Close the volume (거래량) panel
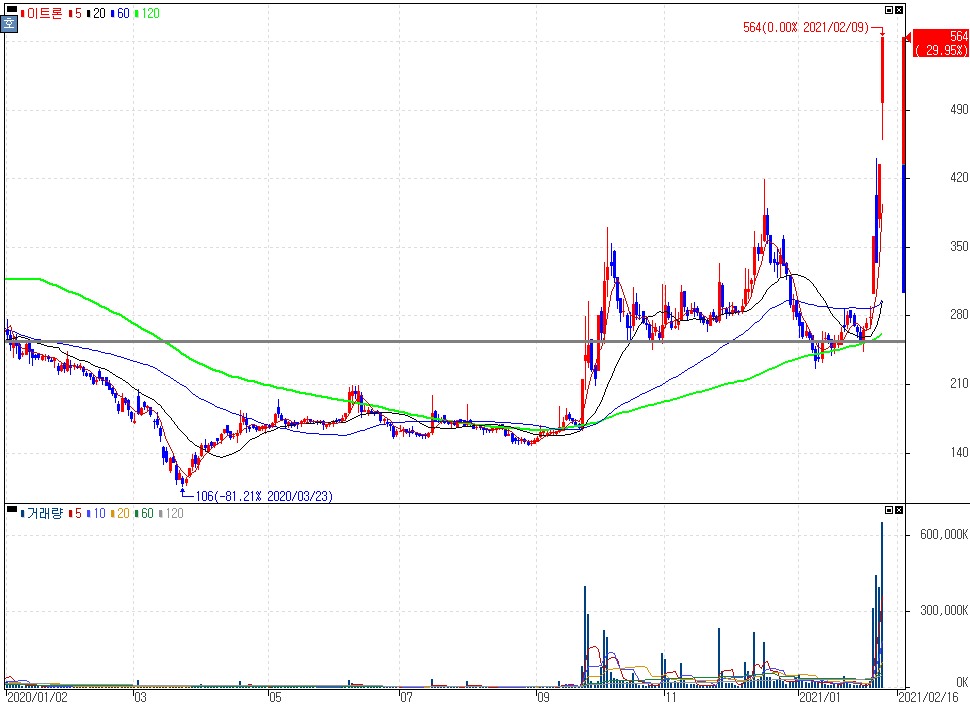The height and width of the screenshot is (704, 970). pos(899,510)
